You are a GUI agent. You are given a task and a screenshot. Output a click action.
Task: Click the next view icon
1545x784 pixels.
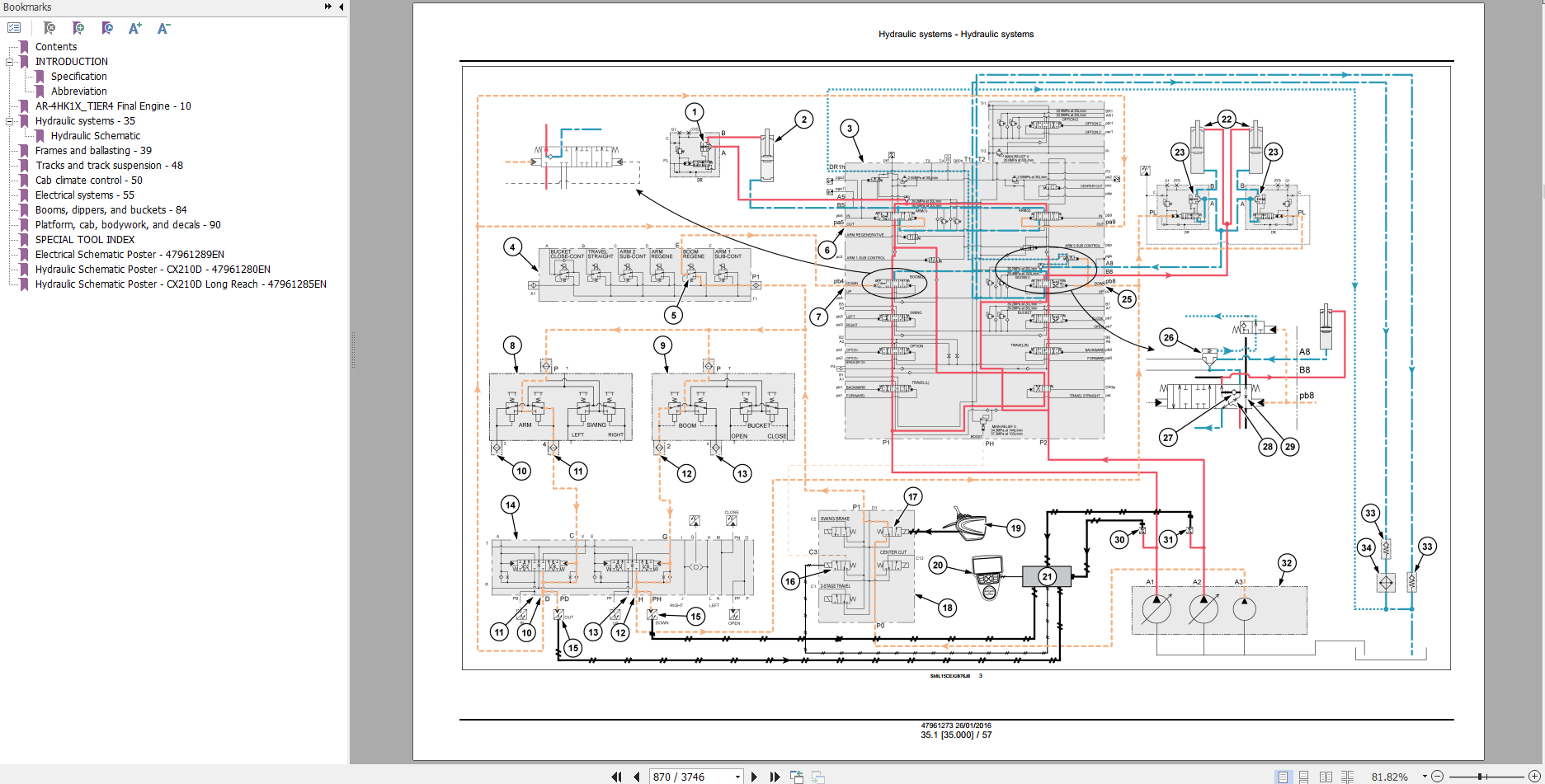click(x=818, y=777)
